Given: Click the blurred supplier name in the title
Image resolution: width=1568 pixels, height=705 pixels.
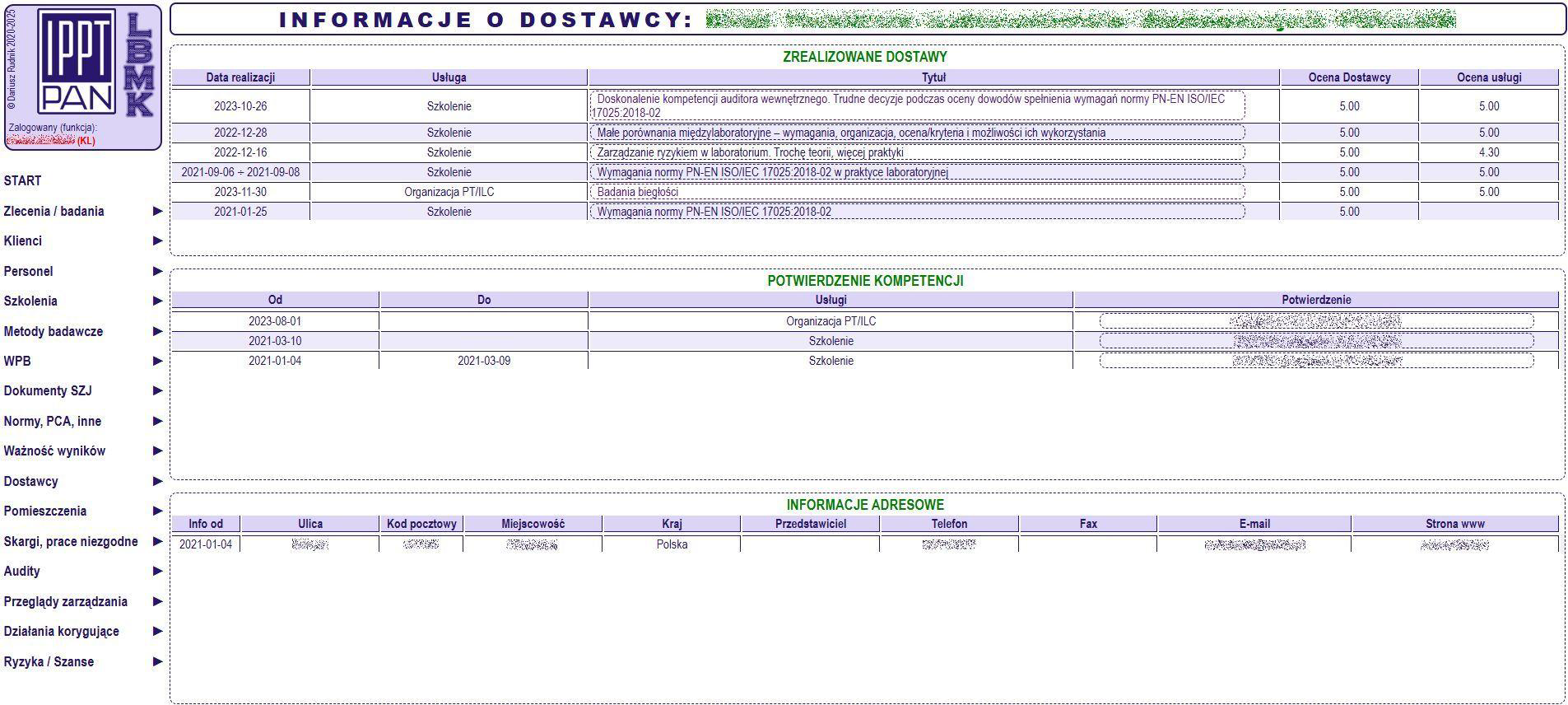Looking at the screenshot, I should click(1081, 19).
